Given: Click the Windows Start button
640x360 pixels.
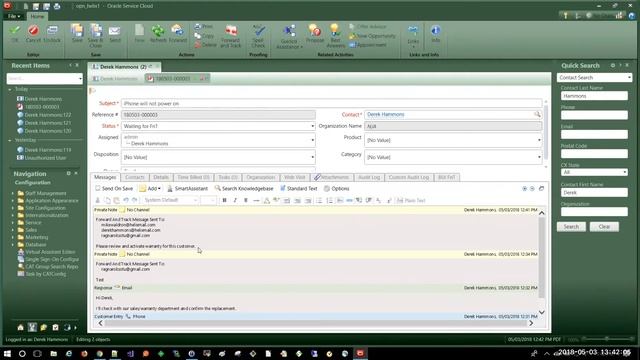Looking at the screenshot, I should [x=7, y=353].
